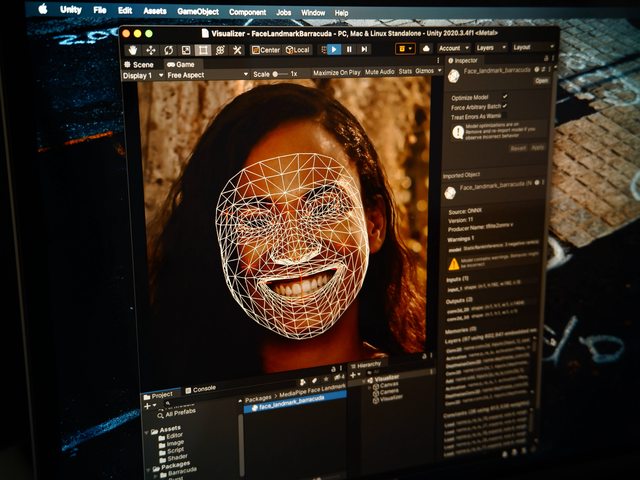Click the Face_landmark_barracuda asset icon in the Inspector header
The image size is (640, 480).
pos(454,76)
